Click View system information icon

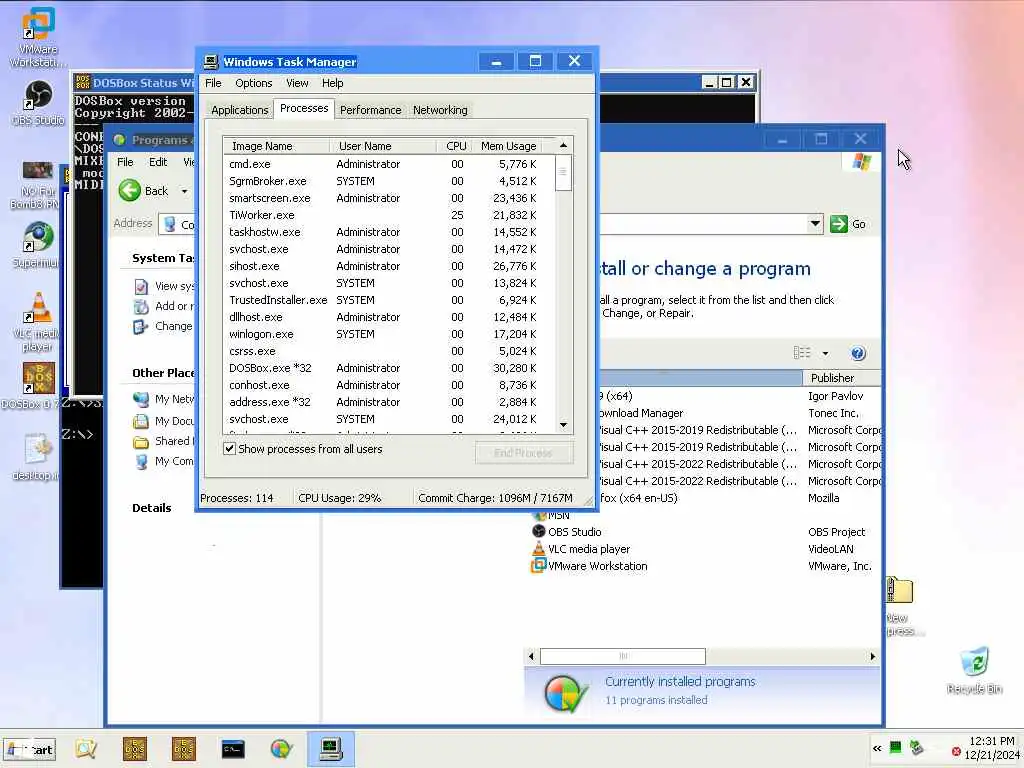141,286
